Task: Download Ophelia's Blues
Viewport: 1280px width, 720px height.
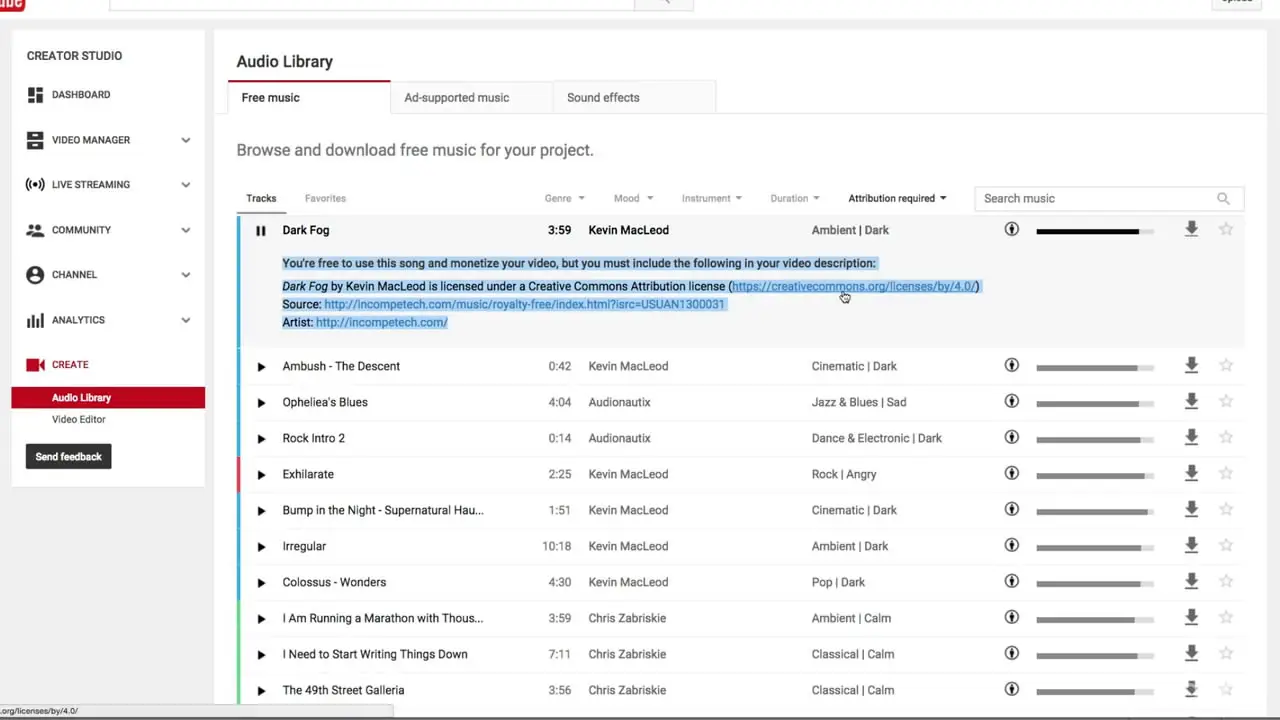Action: tap(1191, 402)
